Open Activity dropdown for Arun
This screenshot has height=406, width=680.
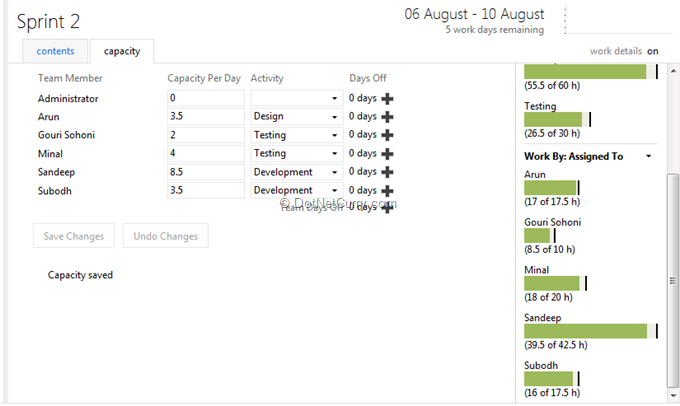coord(334,117)
